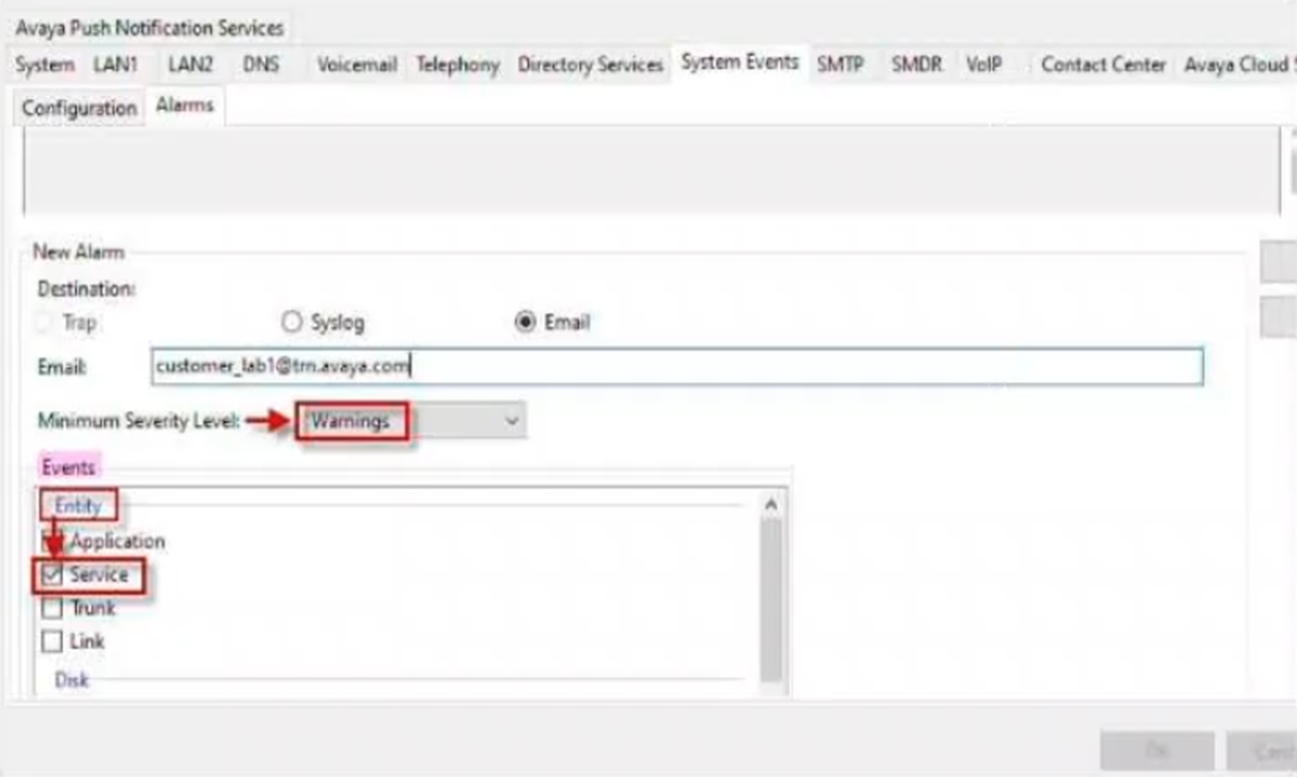Enable the Trunk entity checkbox
This screenshot has width=1297, height=777.
52,608
